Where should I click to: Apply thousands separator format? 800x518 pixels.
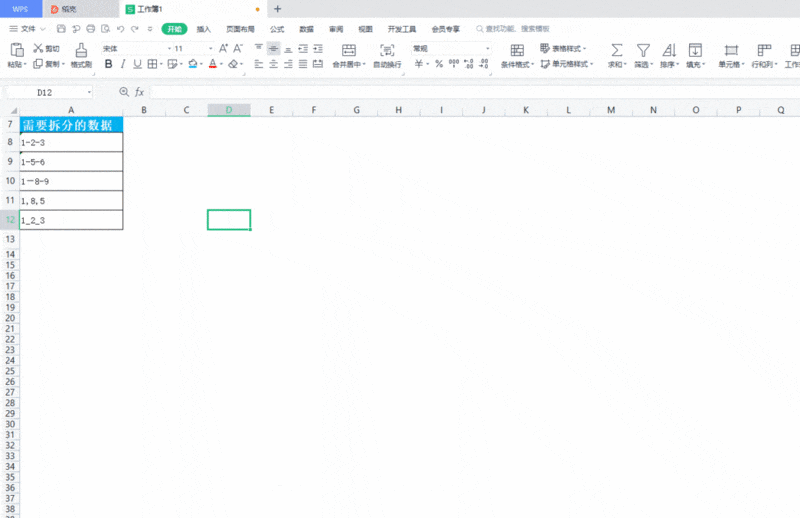(x=454, y=64)
